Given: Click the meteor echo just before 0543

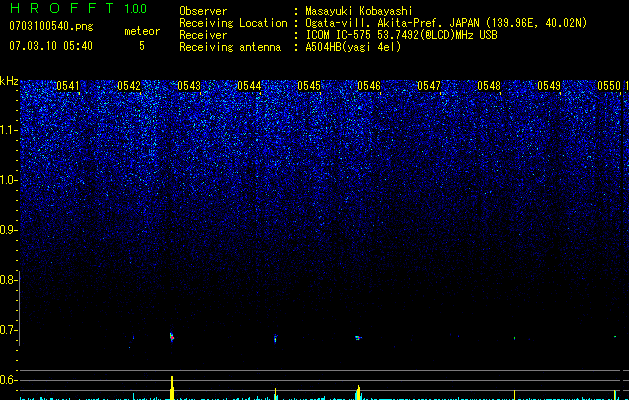Looking at the screenshot, I should point(172,337).
